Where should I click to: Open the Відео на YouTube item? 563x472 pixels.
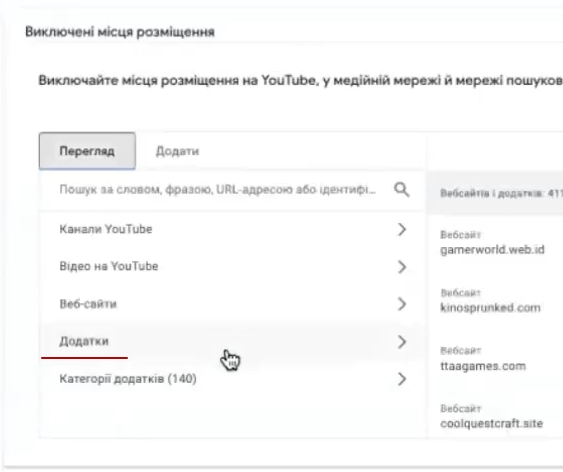232,267
